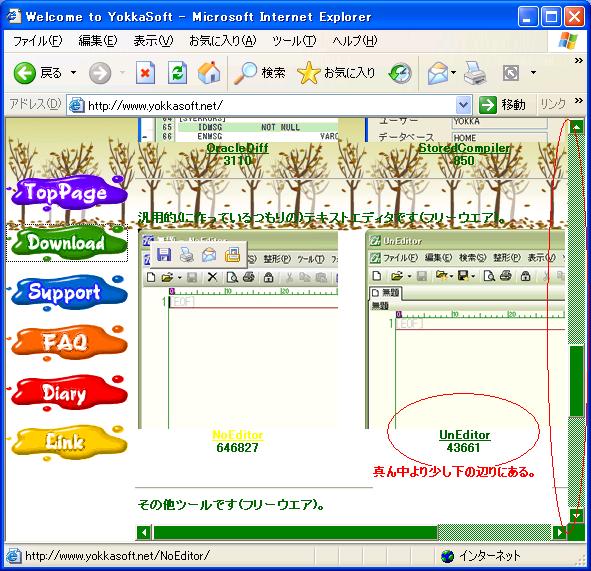The width and height of the screenshot is (591, 571).
Task: Click the Print icon in IE toolbar
Action: (475, 73)
